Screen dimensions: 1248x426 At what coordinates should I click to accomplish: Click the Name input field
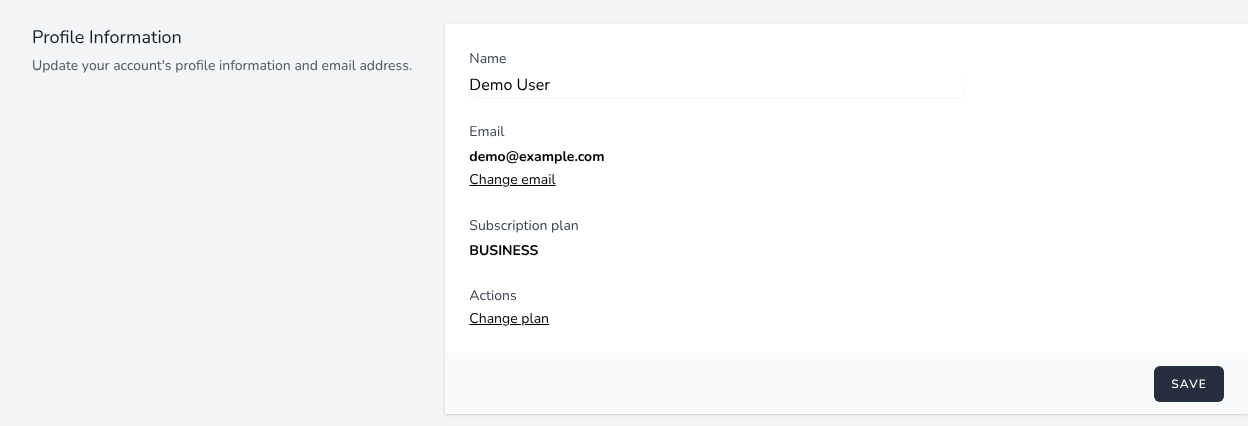click(x=716, y=85)
